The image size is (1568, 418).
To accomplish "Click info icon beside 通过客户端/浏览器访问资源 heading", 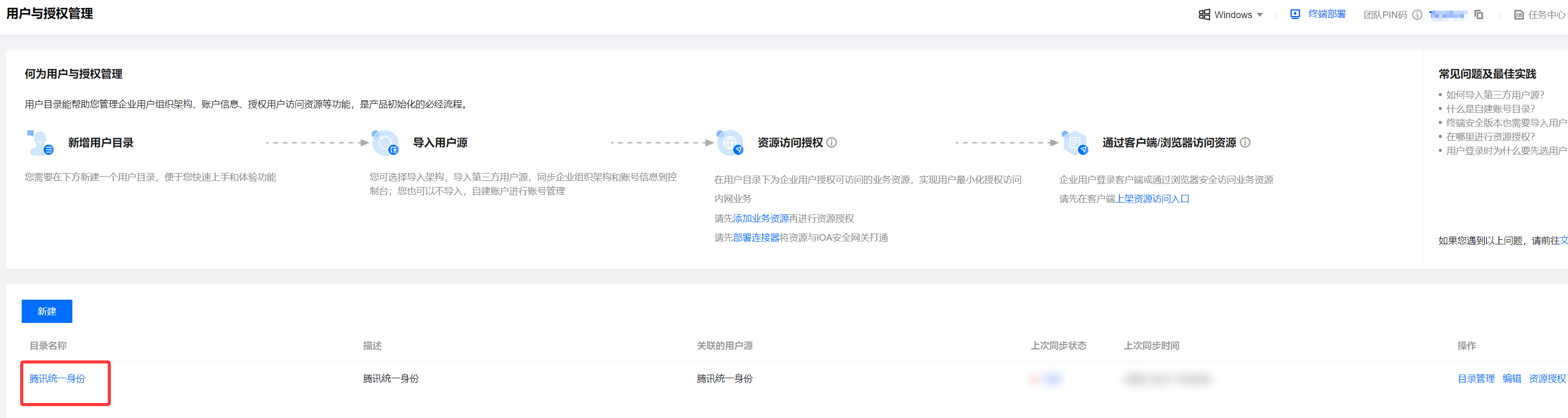I will (1245, 143).
